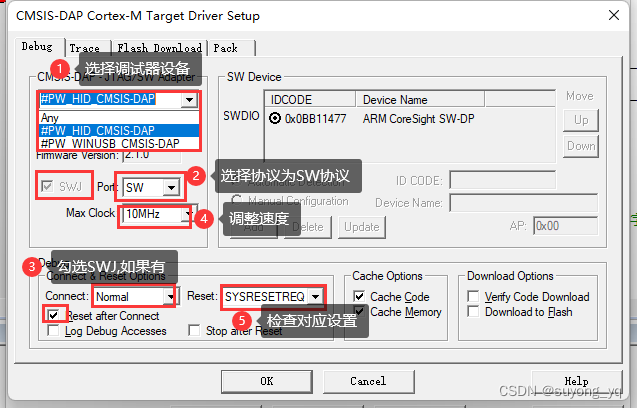The width and height of the screenshot is (637, 408).
Task: Click the Help button
Action: 576,381
